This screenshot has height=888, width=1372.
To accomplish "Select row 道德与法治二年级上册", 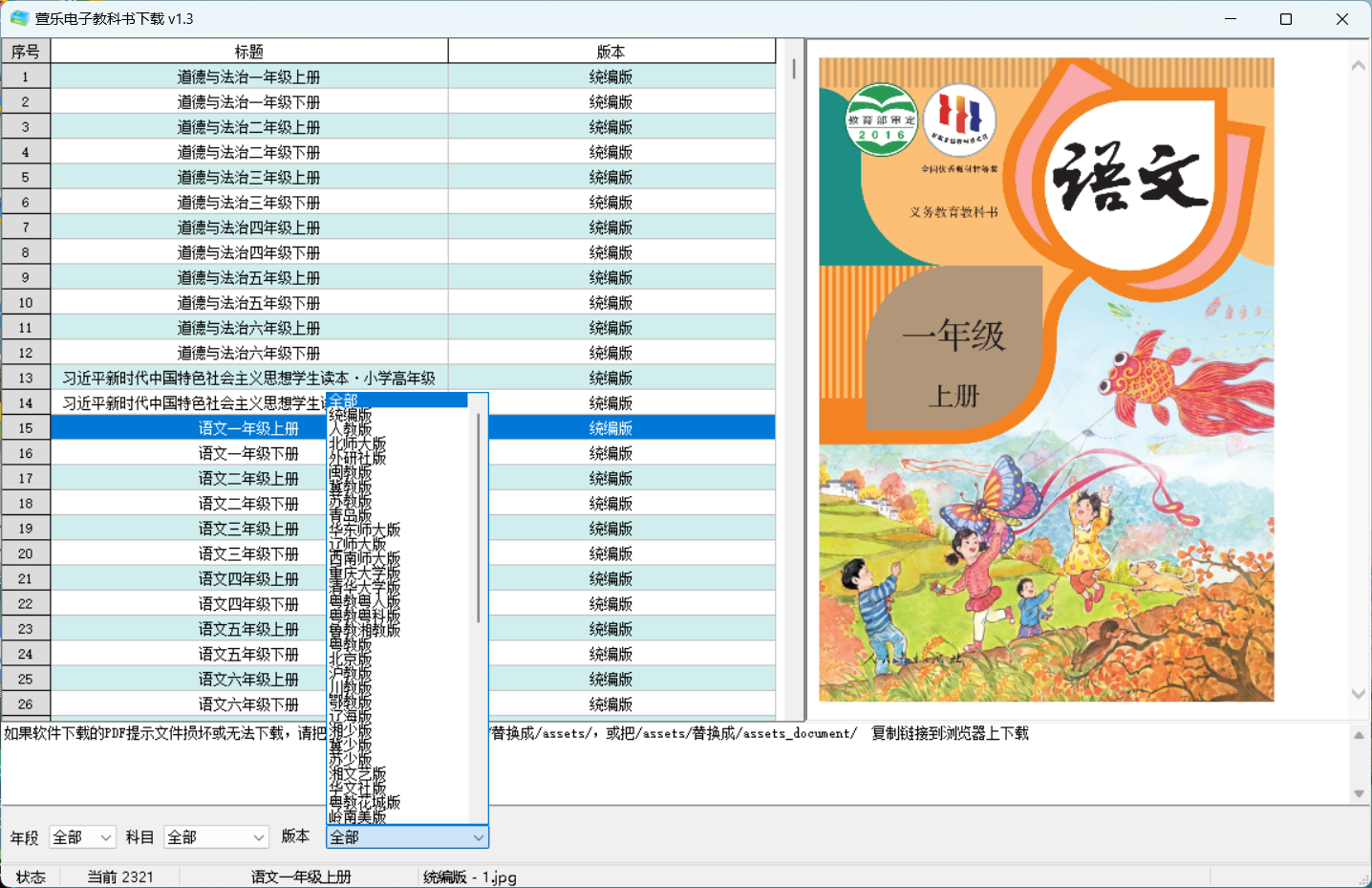I will pos(249,127).
